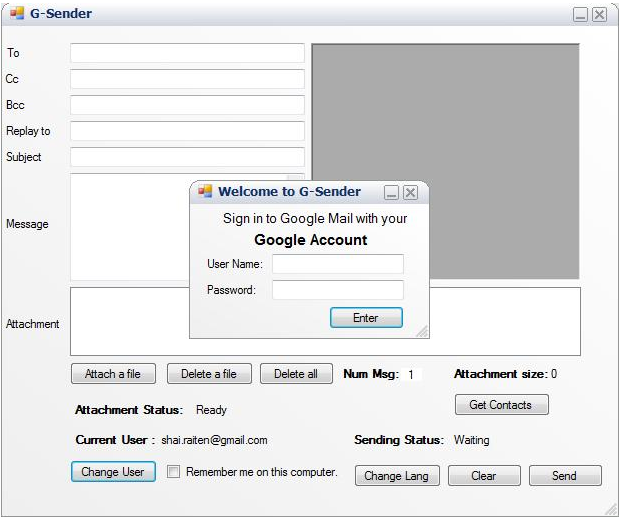Close the main G-Sender window
The height and width of the screenshot is (517, 620).
click(599, 15)
